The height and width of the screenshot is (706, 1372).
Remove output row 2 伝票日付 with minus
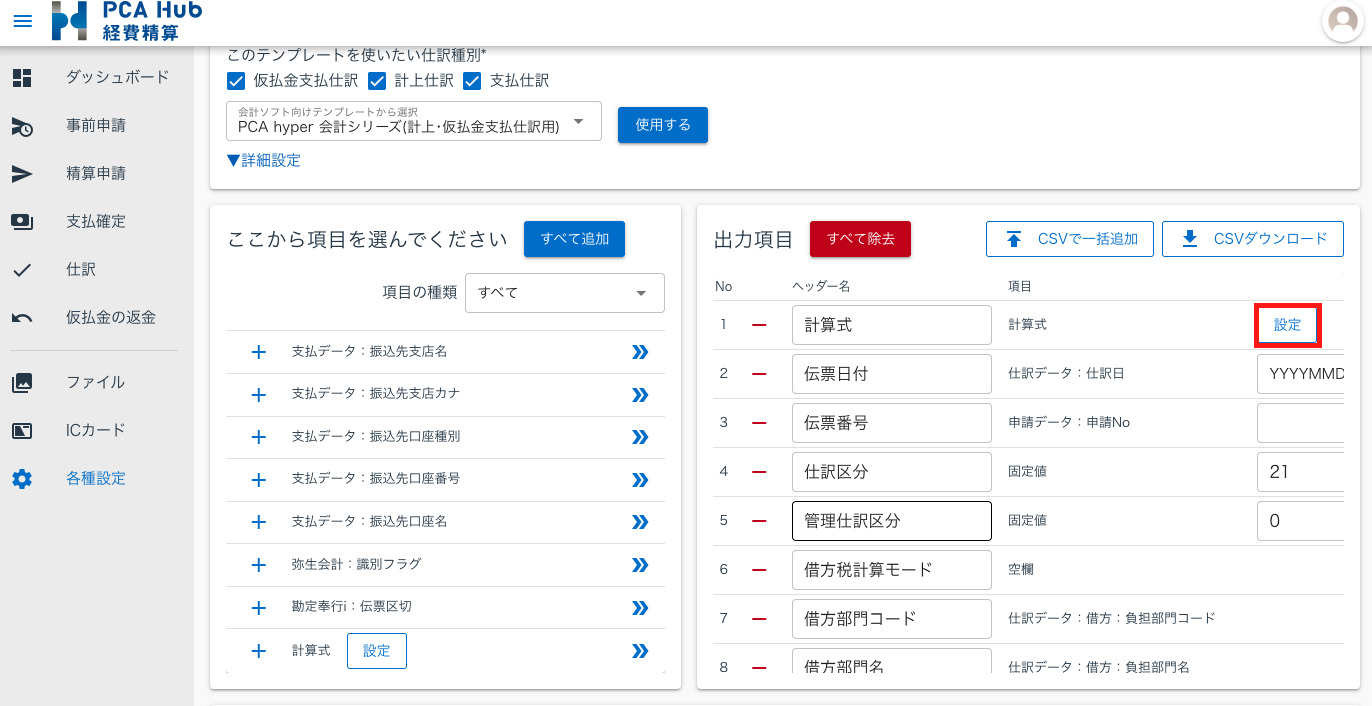759,374
